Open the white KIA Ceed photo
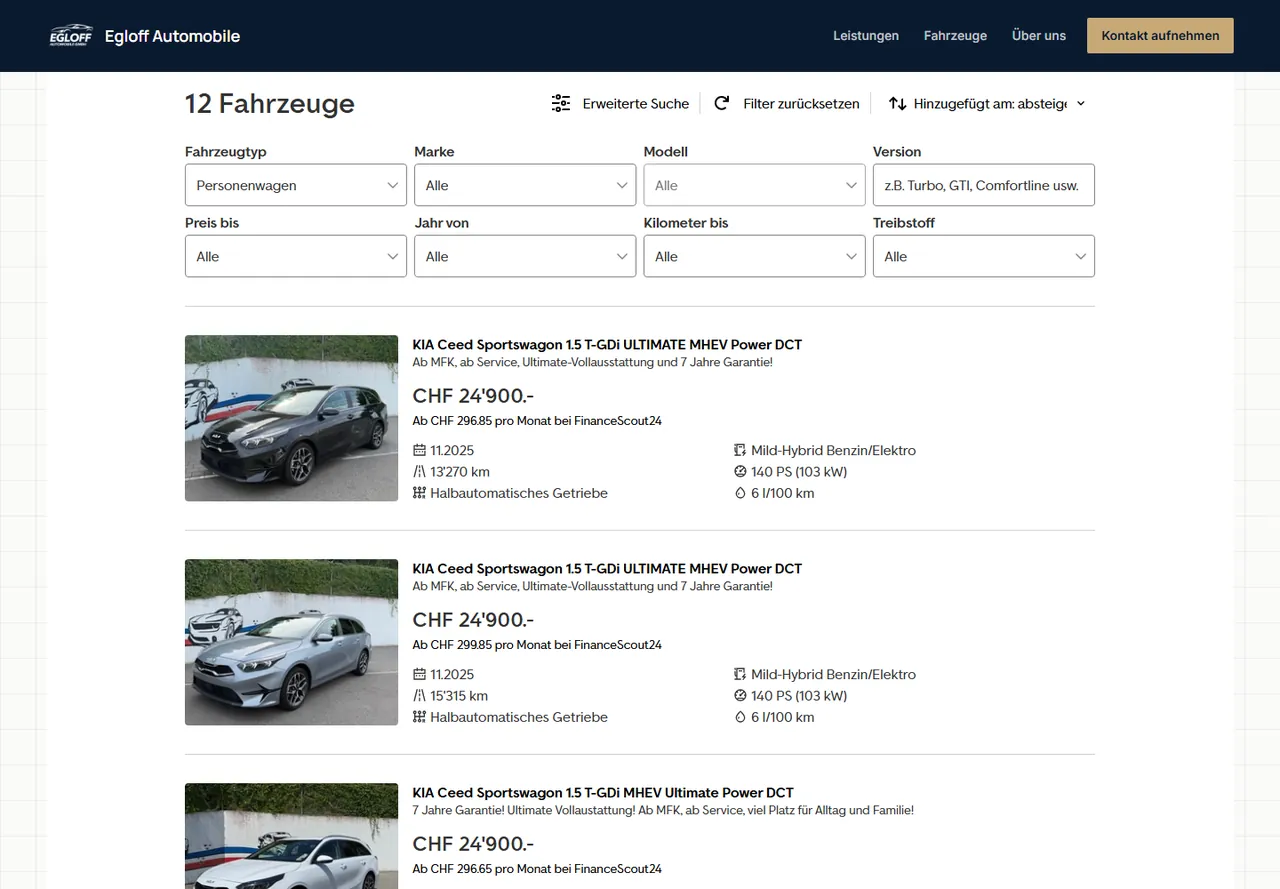 [291, 836]
